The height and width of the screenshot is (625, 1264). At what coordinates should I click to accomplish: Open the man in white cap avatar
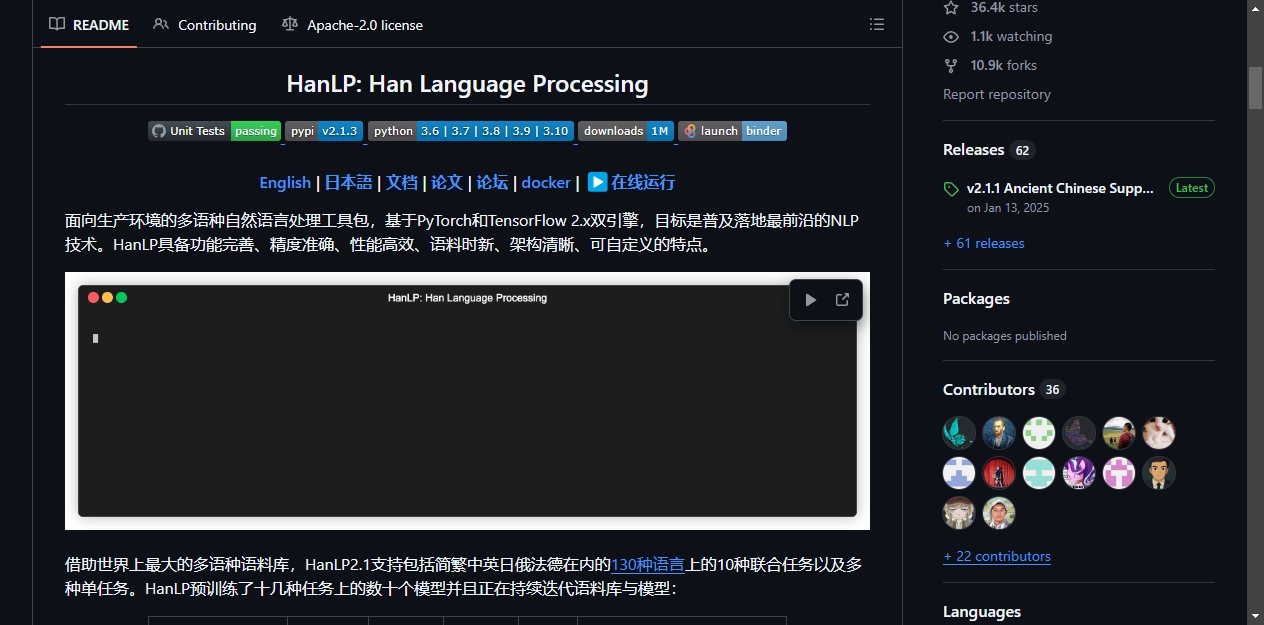[999, 513]
